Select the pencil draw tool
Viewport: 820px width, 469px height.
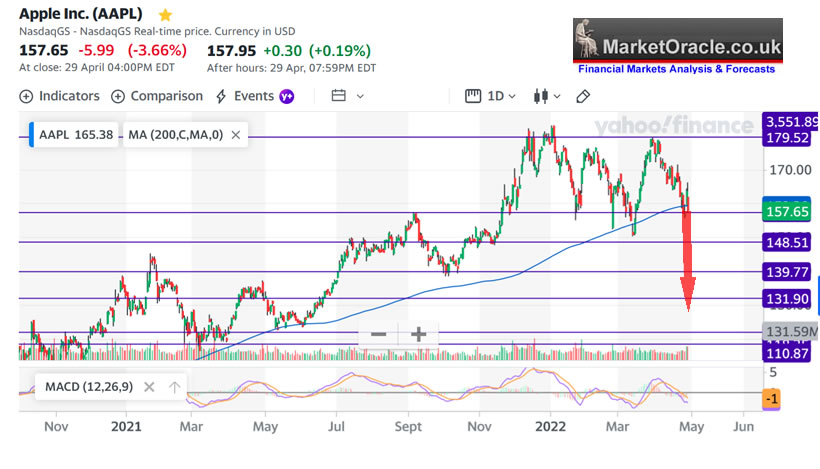(583, 96)
